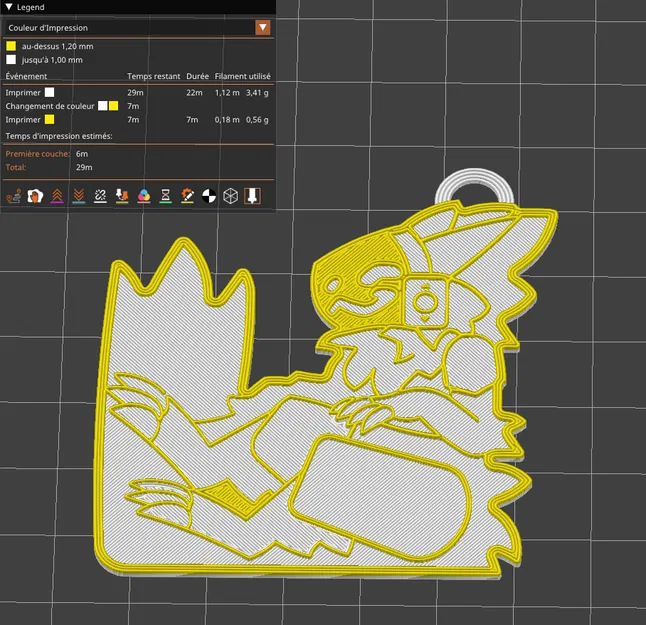Click the 'Changement de couleur' event row
Image resolution: width=646 pixels, height=625 pixels.
coord(138,106)
